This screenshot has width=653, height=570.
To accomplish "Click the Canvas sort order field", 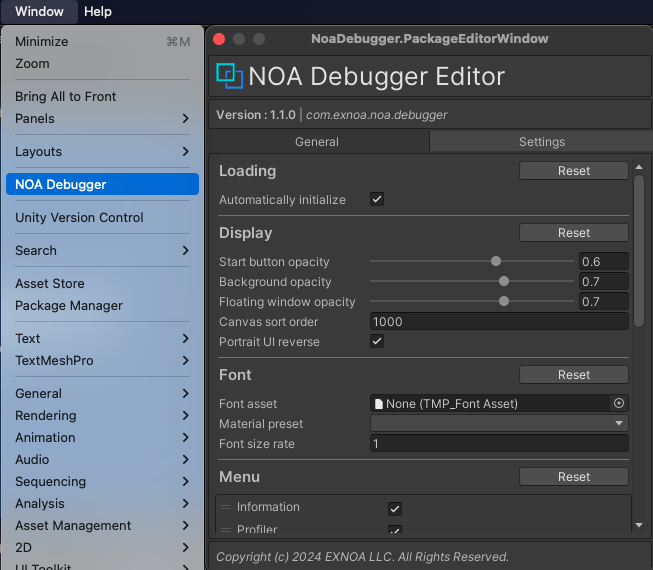I will [x=499, y=321].
